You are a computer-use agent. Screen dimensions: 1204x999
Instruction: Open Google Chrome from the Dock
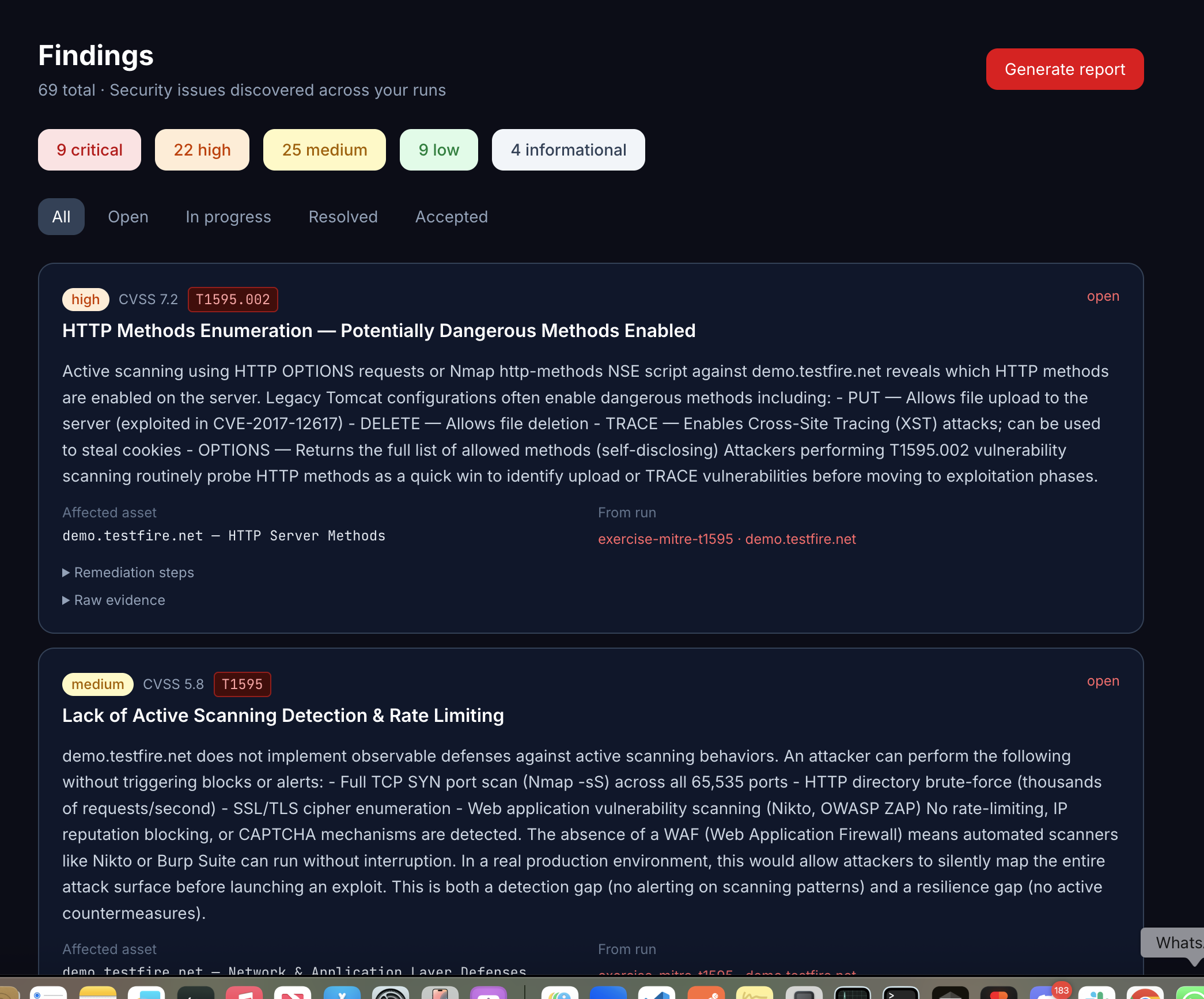(1145, 992)
